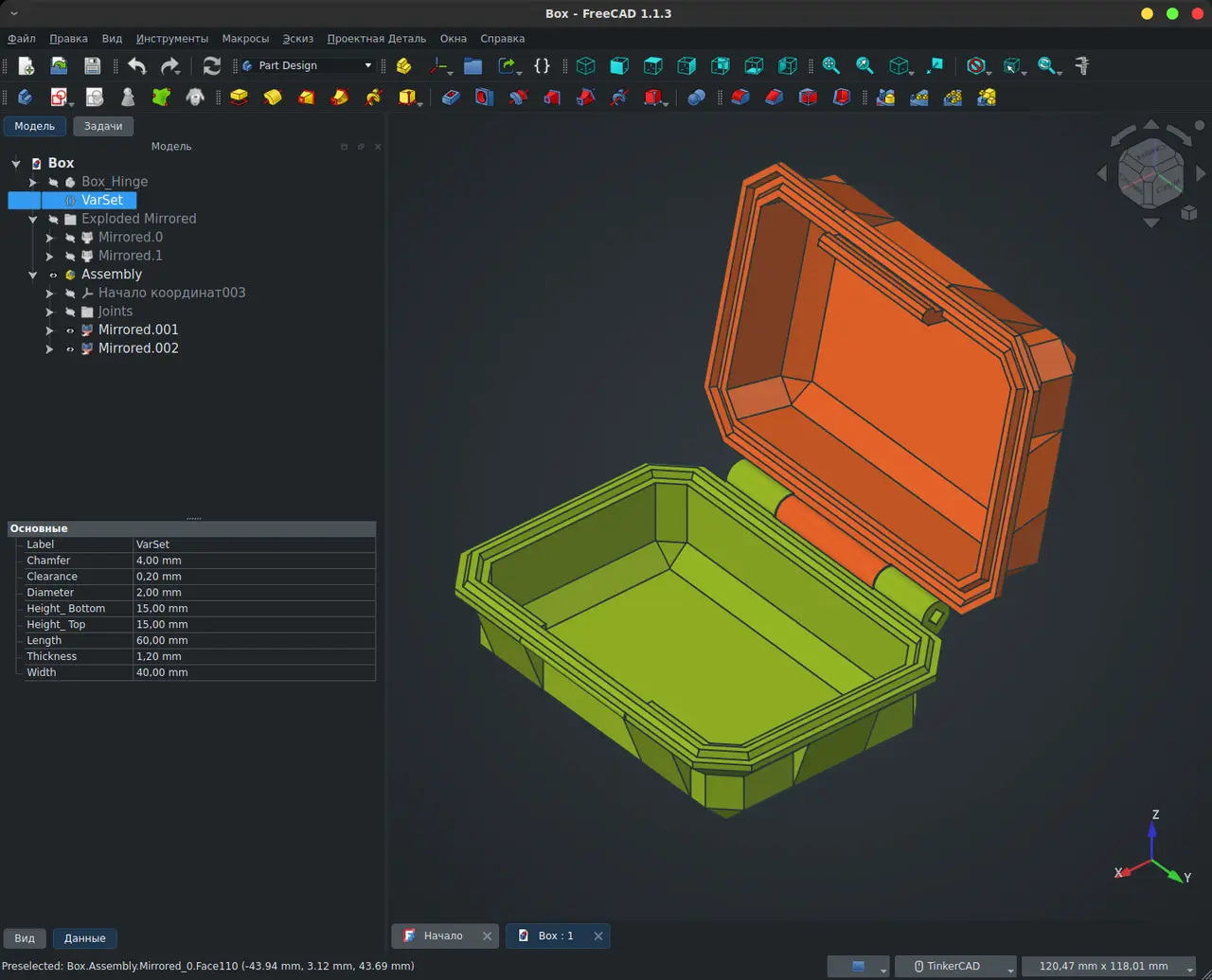Create a new document

pos(27,65)
